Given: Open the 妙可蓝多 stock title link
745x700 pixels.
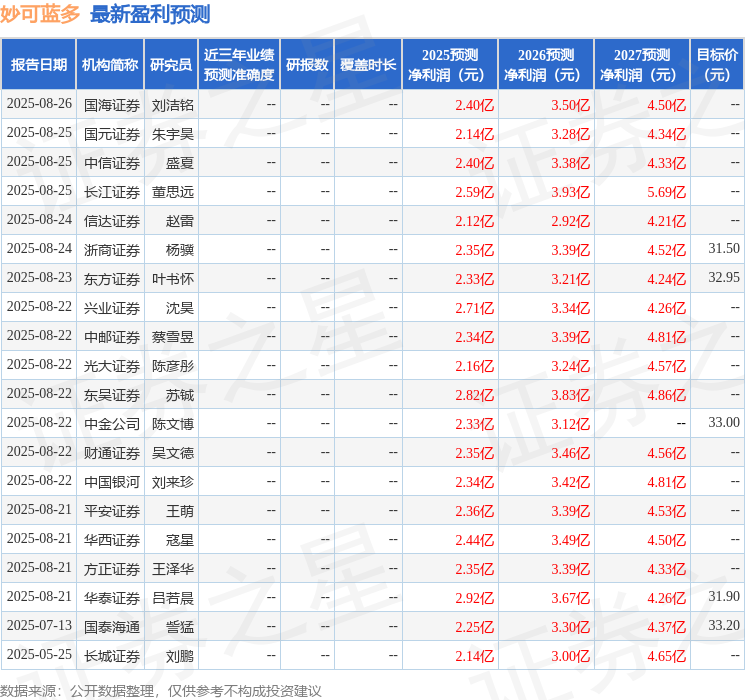Looking at the screenshot, I should [40, 14].
